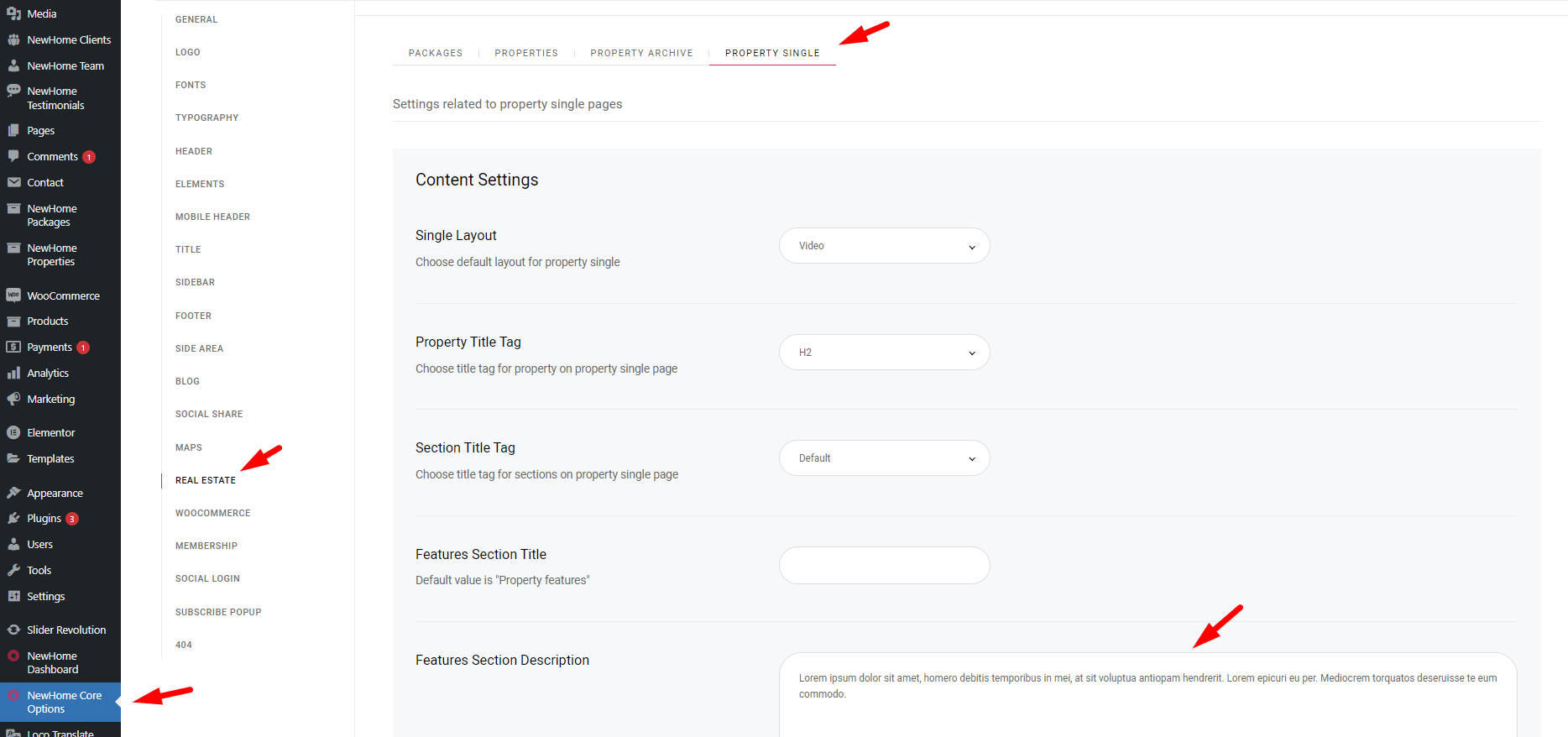
Task: Click the Tools wrench icon
Action: tap(13, 570)
